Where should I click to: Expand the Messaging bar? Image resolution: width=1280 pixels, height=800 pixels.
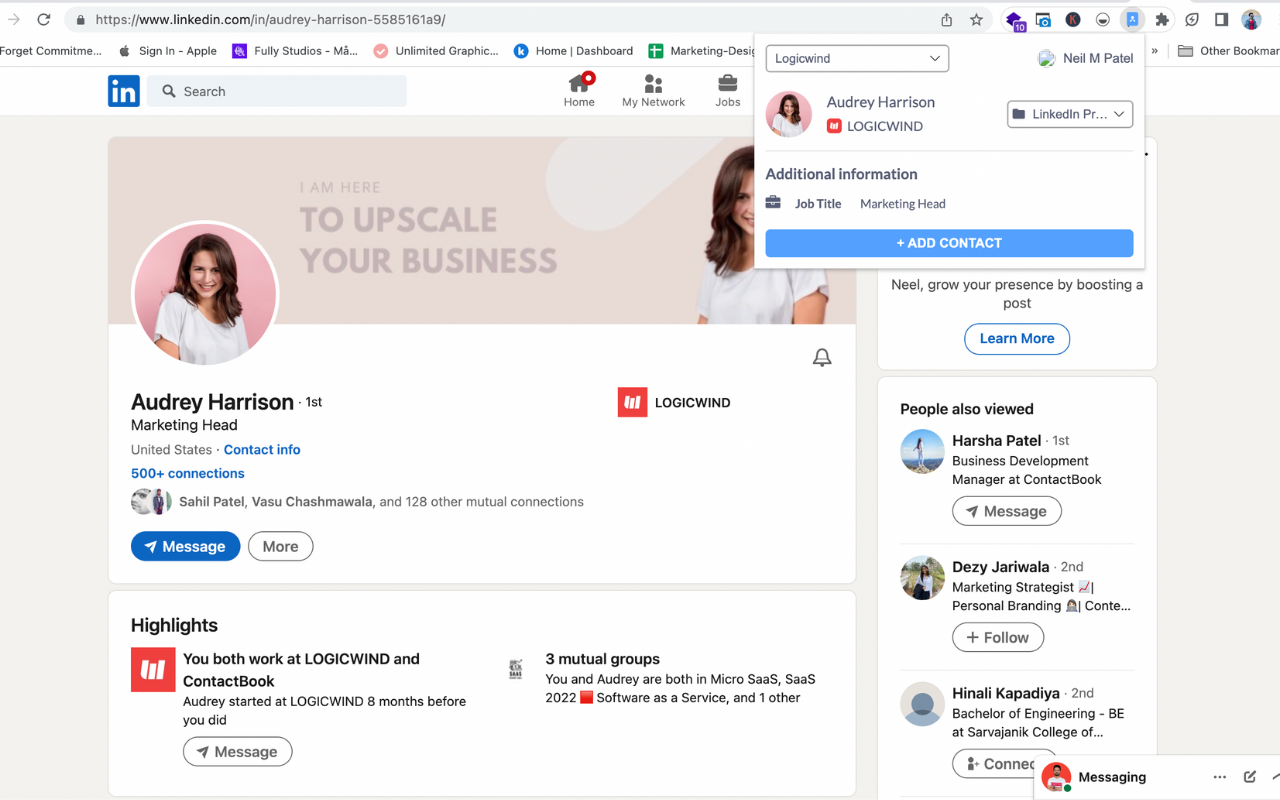1275,777
